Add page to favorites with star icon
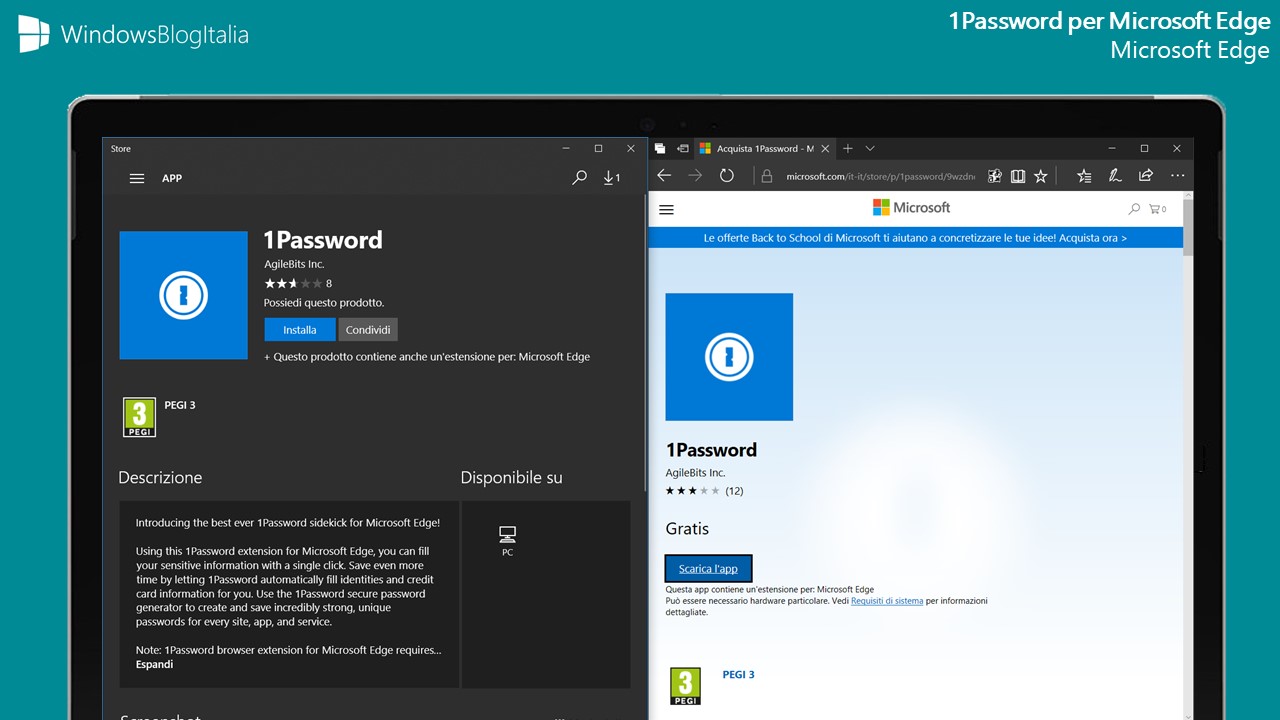This screenshot has width=1280, height=720. tap(1041, 176)
